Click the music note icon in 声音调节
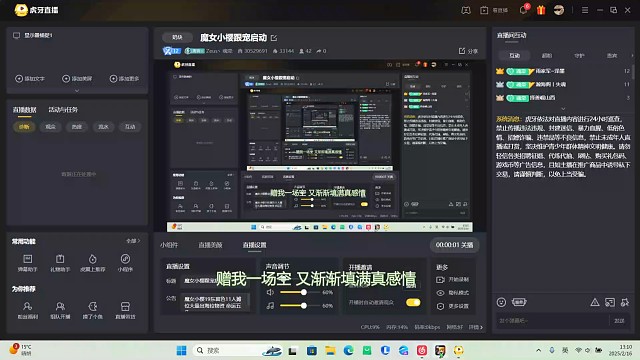 [x=270, y=306]
